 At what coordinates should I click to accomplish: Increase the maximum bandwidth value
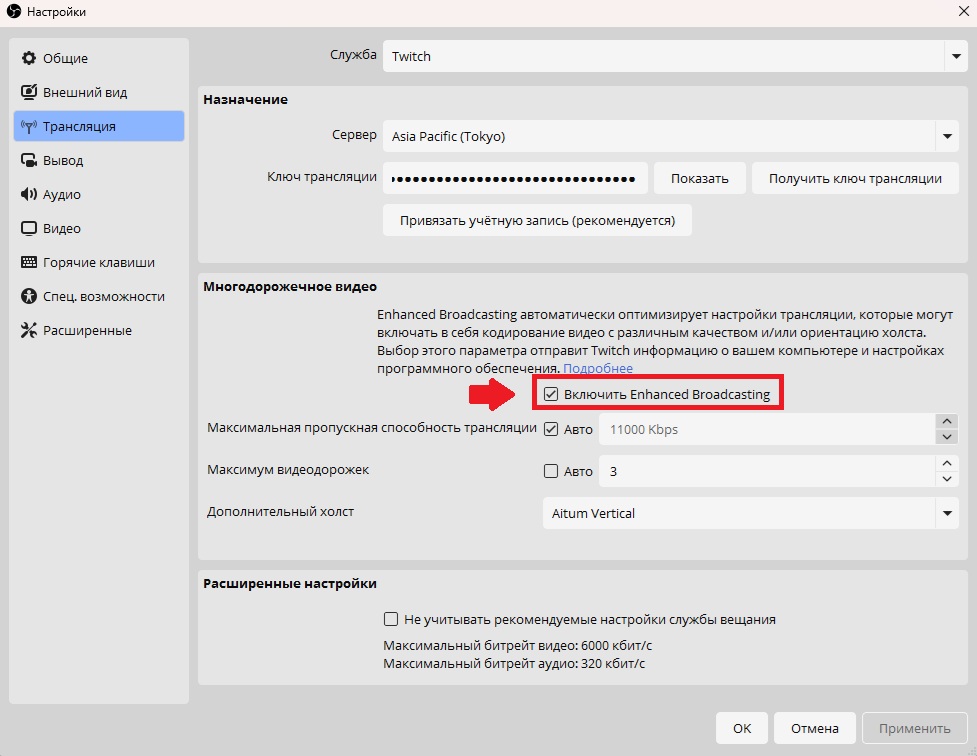pos(947,421)
